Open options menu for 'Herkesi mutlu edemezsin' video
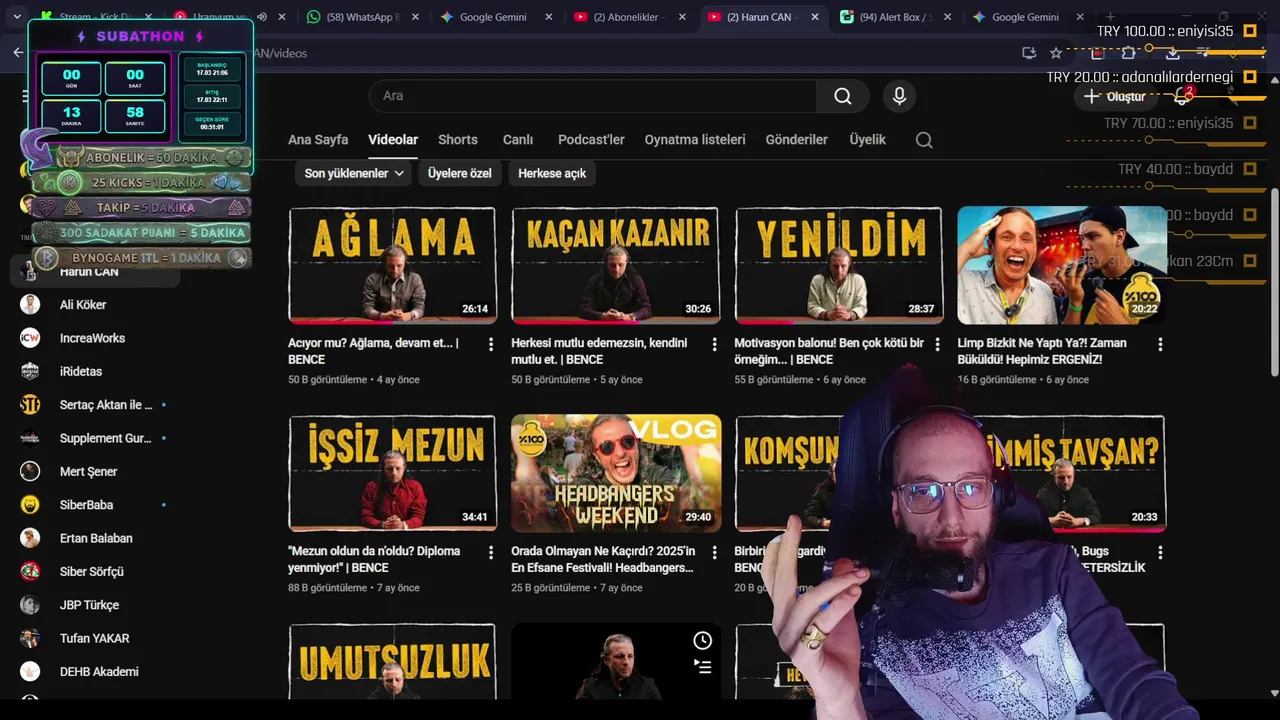The width and height of the screenshot is (1280, 720). [x=714, y=344]
